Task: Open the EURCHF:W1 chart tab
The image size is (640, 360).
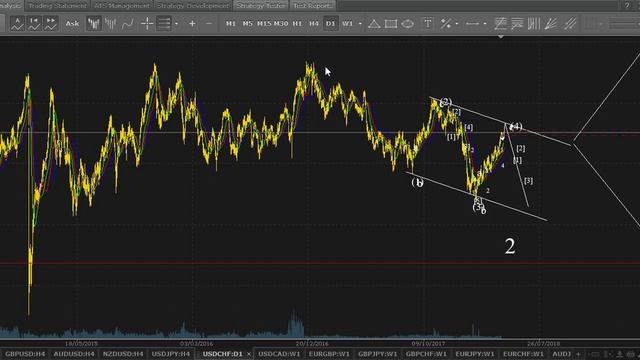Action: [x=523, y=354]
